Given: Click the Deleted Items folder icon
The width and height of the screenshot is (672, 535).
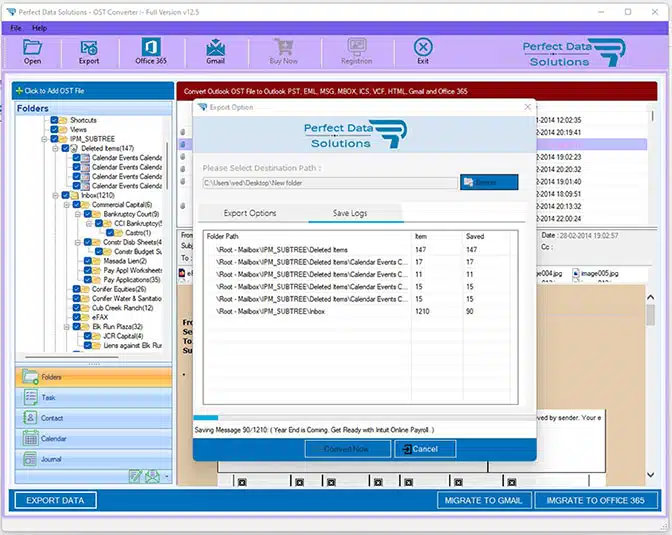Looking at the screenshot, I should click(x=74, y=148).
